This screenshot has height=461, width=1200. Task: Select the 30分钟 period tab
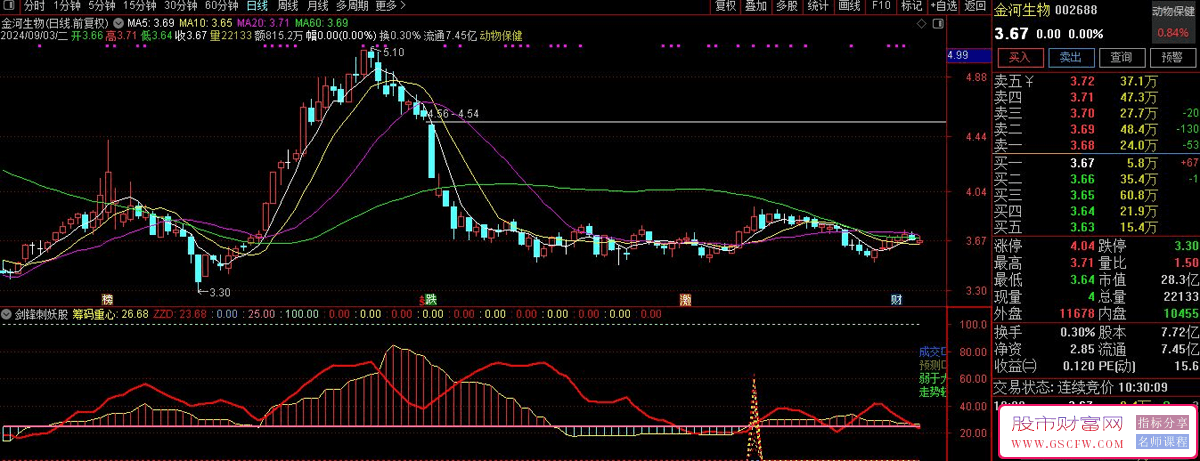(180, 6)
